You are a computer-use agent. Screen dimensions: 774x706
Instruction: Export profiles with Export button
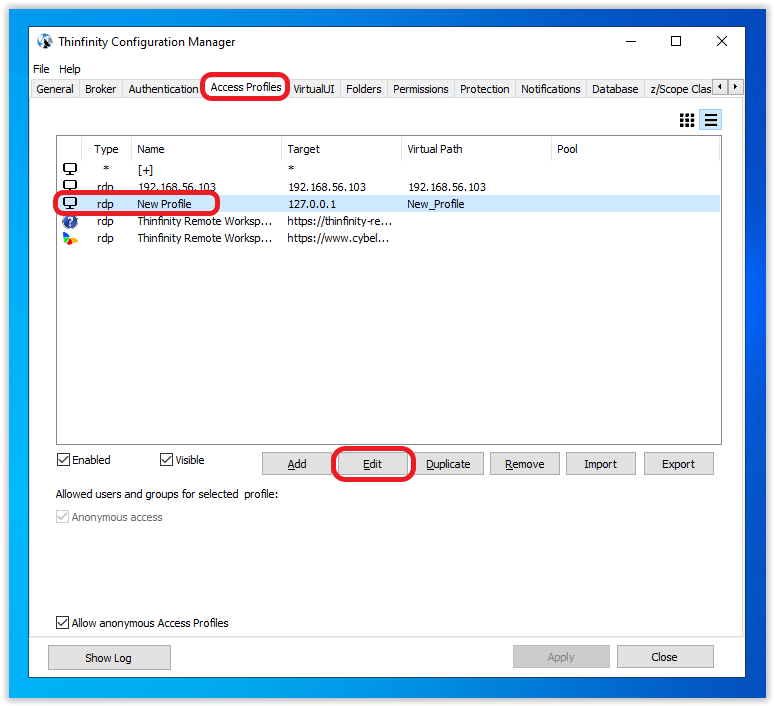coord(679,464)
